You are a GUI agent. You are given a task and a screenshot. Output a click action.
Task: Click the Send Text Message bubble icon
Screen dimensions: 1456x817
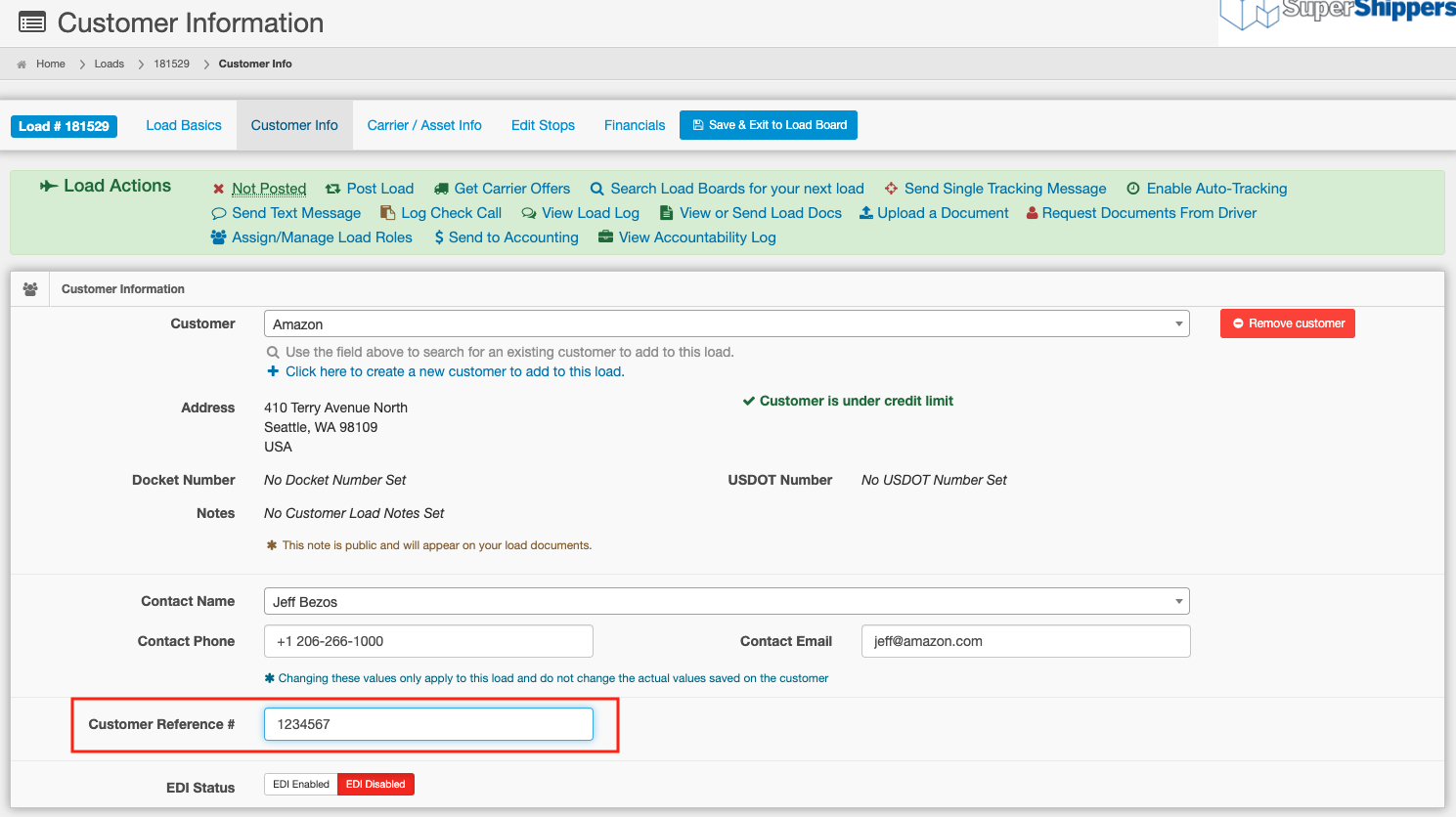[218, 213]
